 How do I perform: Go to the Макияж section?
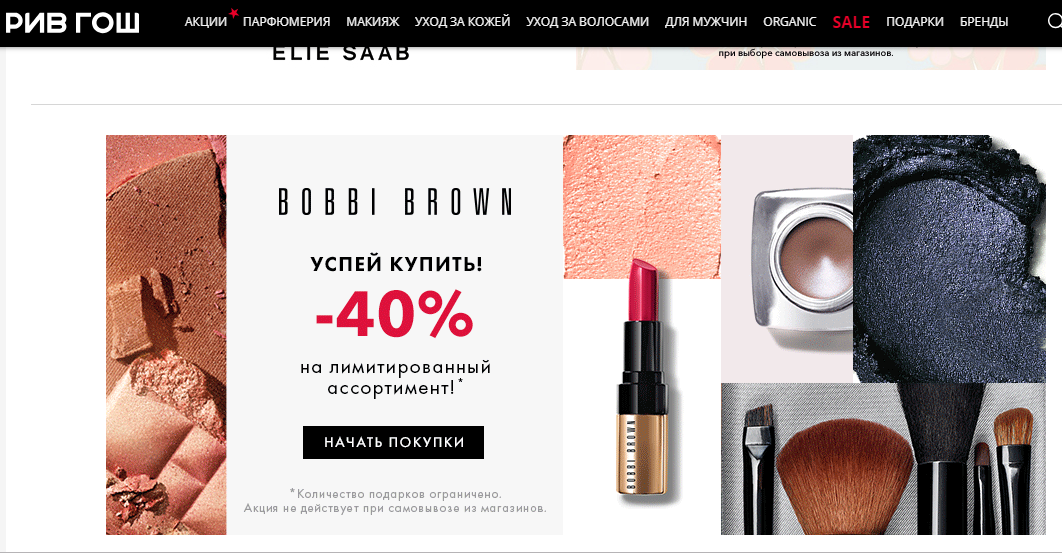pos(373,22)
